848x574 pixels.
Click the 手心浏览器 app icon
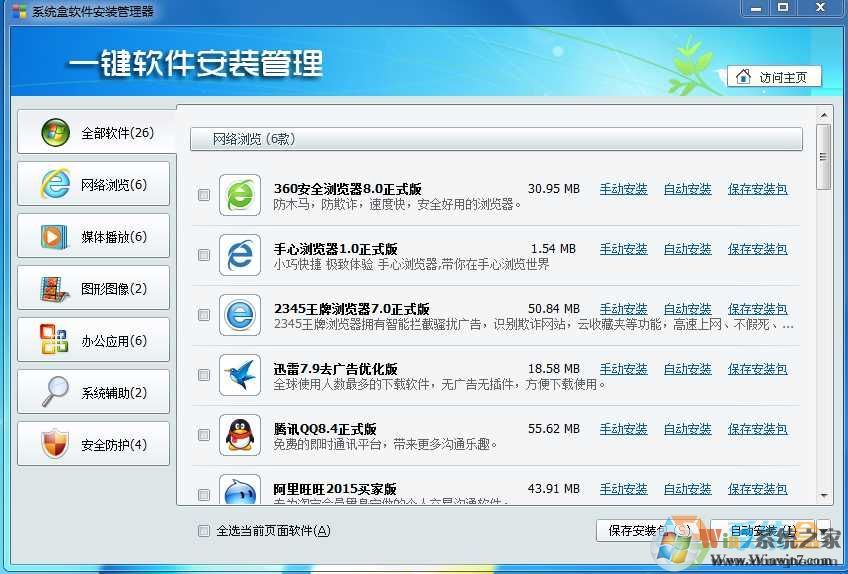pyautogui.click(x=240, y=255)
